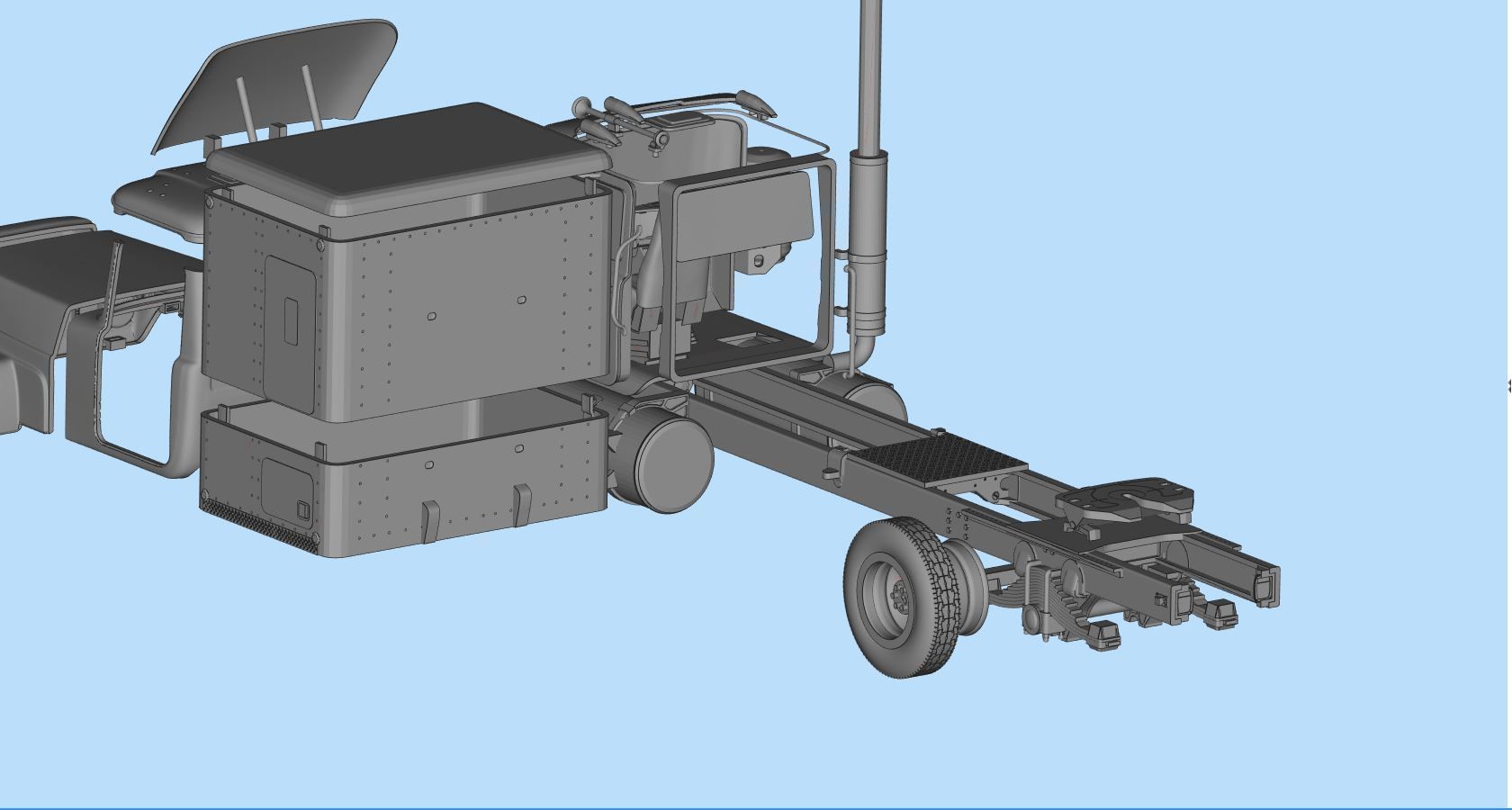Image resolution: width=1512 pixels, height=810 pixels.
Task: Pick the lower side skirt storage box
Action: [x=403, y=477]
